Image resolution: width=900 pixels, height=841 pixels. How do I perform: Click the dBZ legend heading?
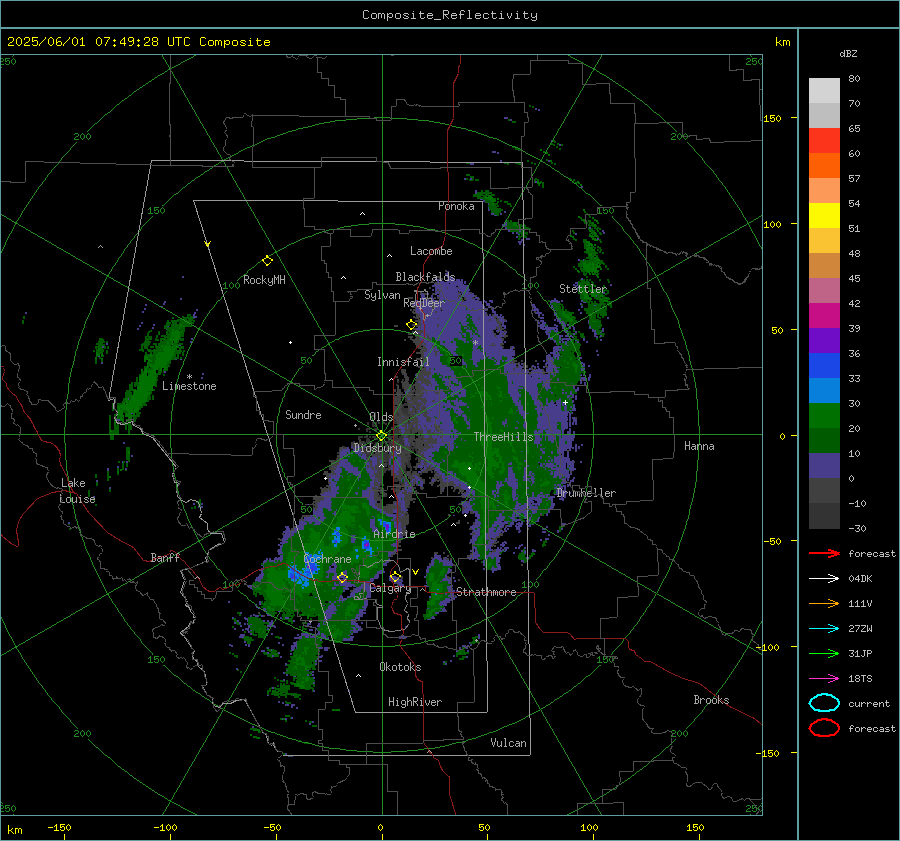[x=848, y=54]
